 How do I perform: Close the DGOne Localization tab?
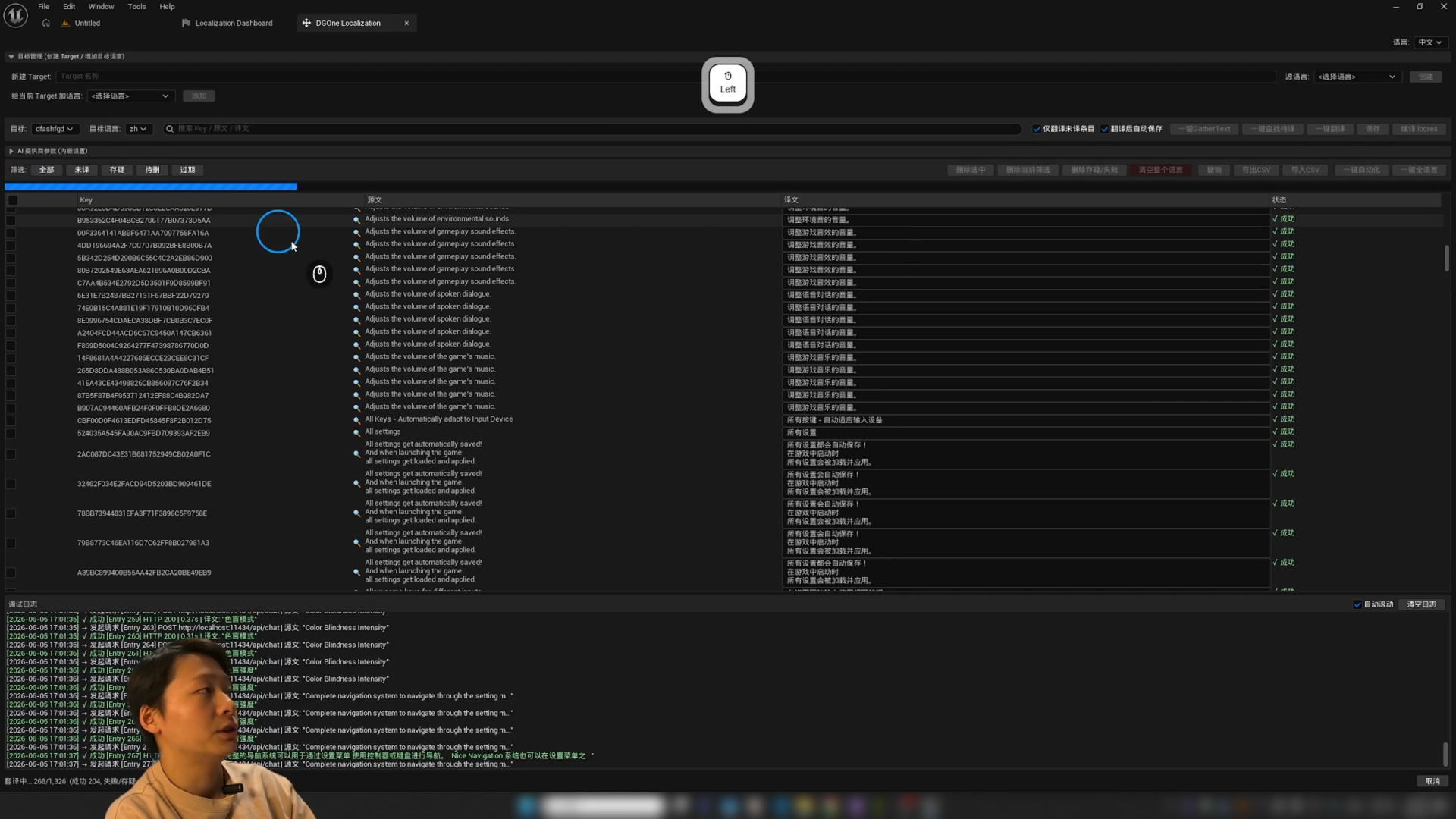[x=406, y=23]
